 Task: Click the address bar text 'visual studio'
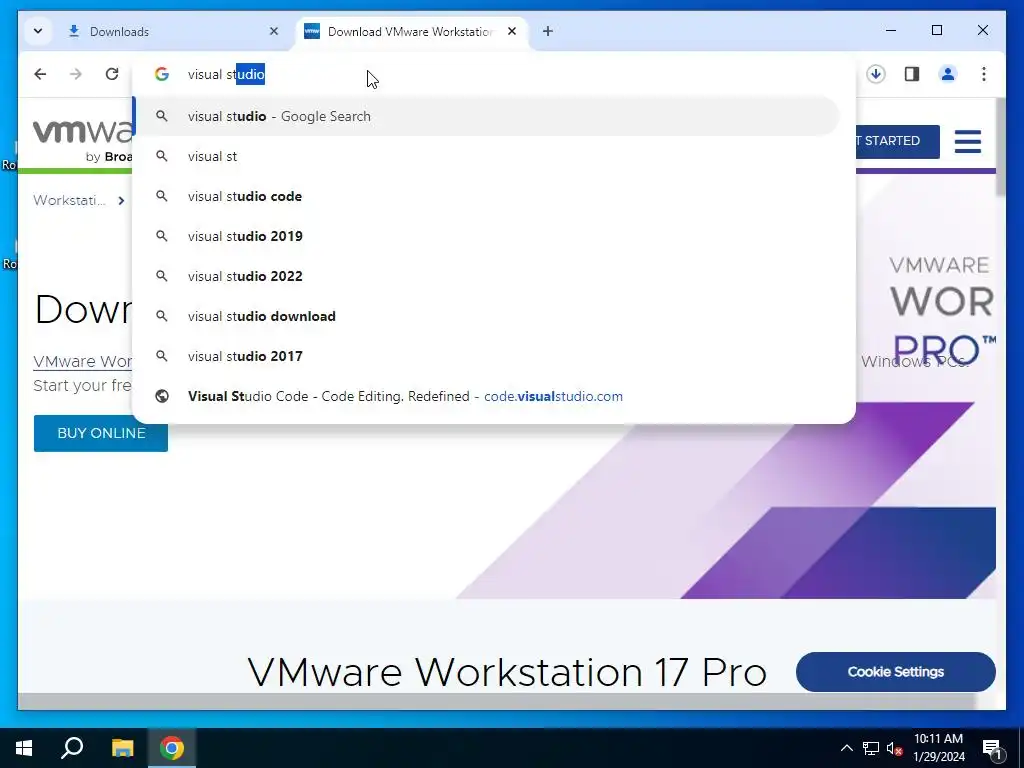(x=226, y=74)
